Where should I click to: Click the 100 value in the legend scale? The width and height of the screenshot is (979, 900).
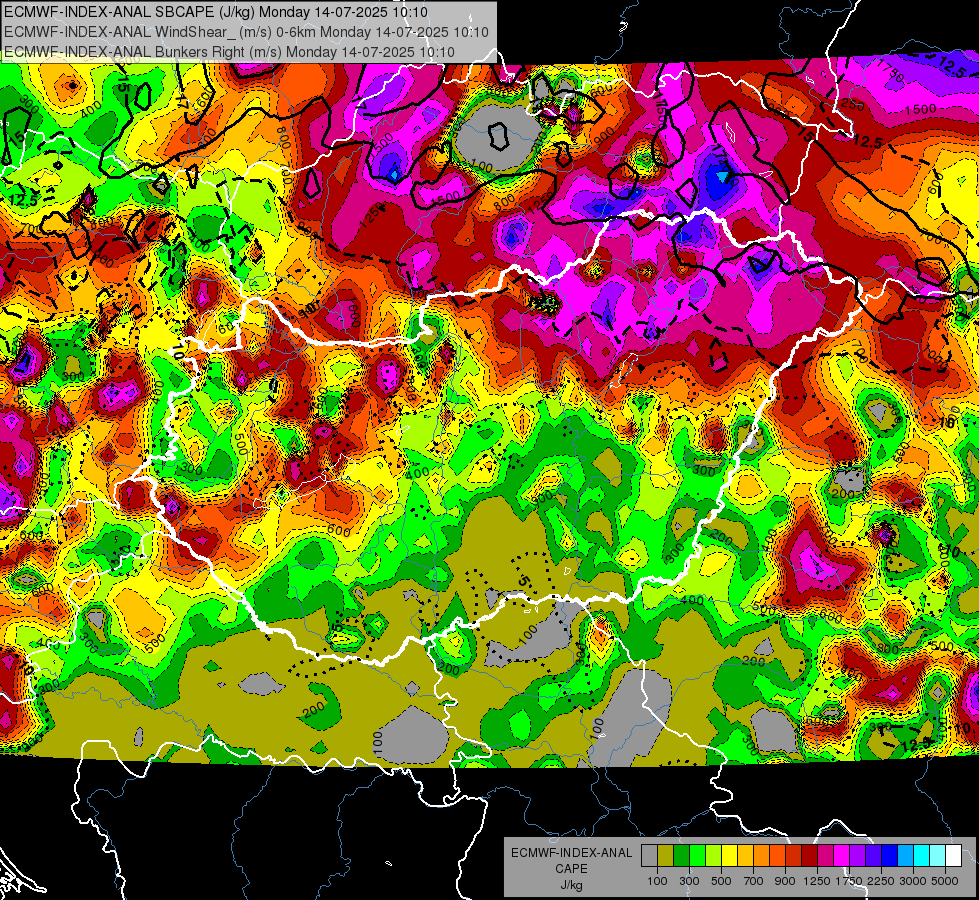(x=657, y=881)
